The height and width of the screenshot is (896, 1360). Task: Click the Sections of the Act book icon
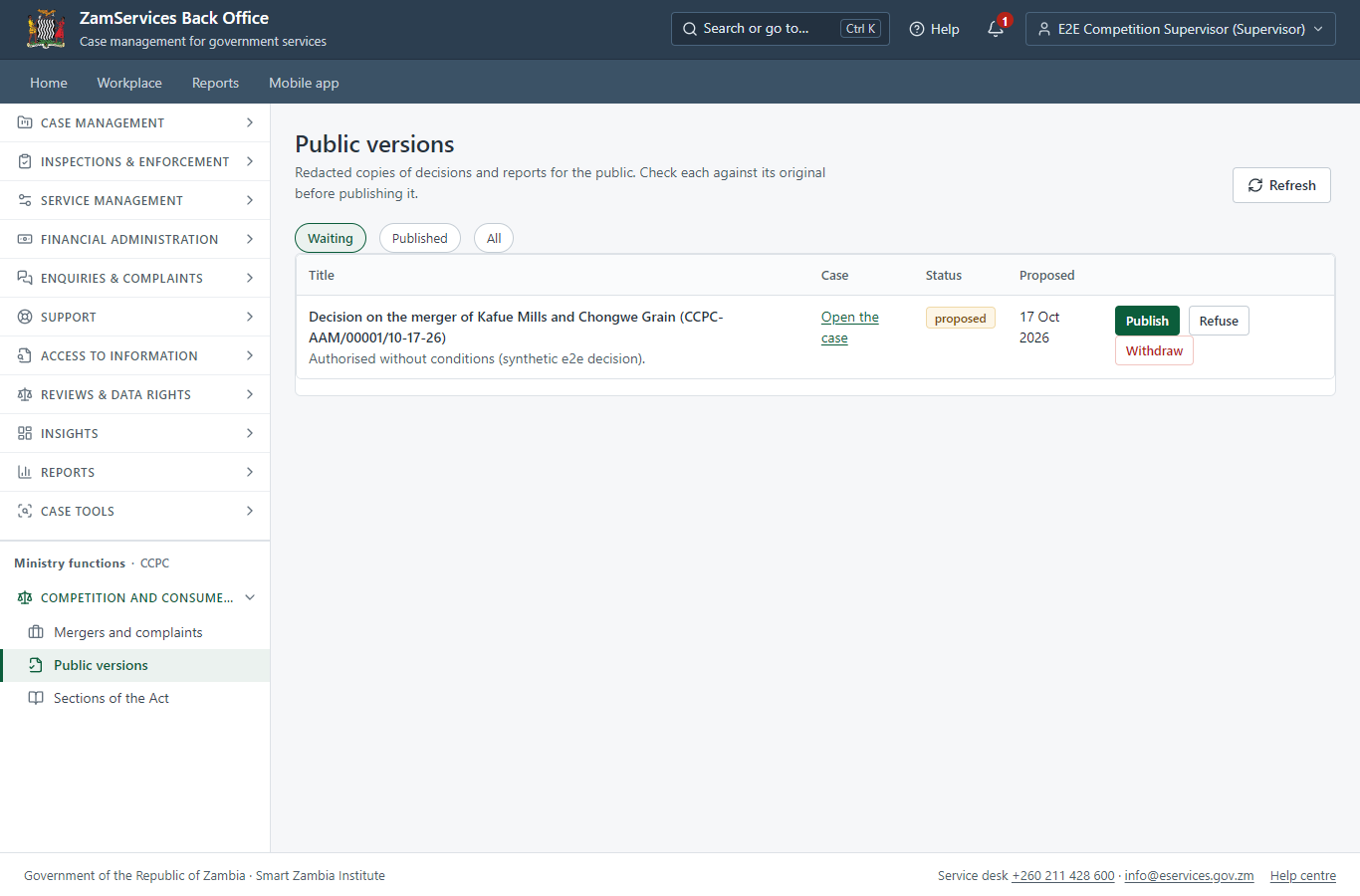click(x=36, y=698)
